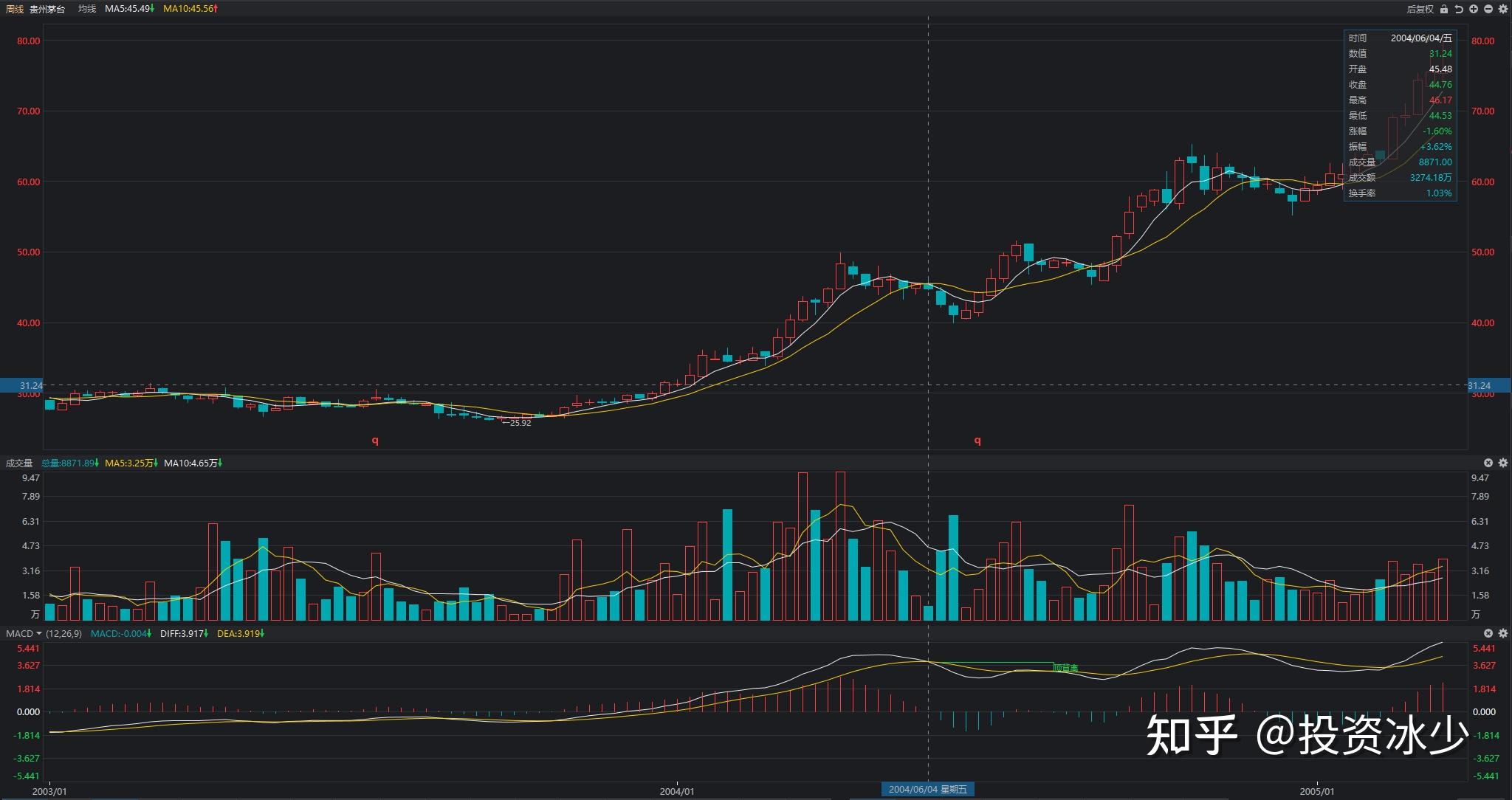The width and height of the screenshot is (1512, 800).
Task: Click the 均线 moving average label
Action: coord(87,9)
